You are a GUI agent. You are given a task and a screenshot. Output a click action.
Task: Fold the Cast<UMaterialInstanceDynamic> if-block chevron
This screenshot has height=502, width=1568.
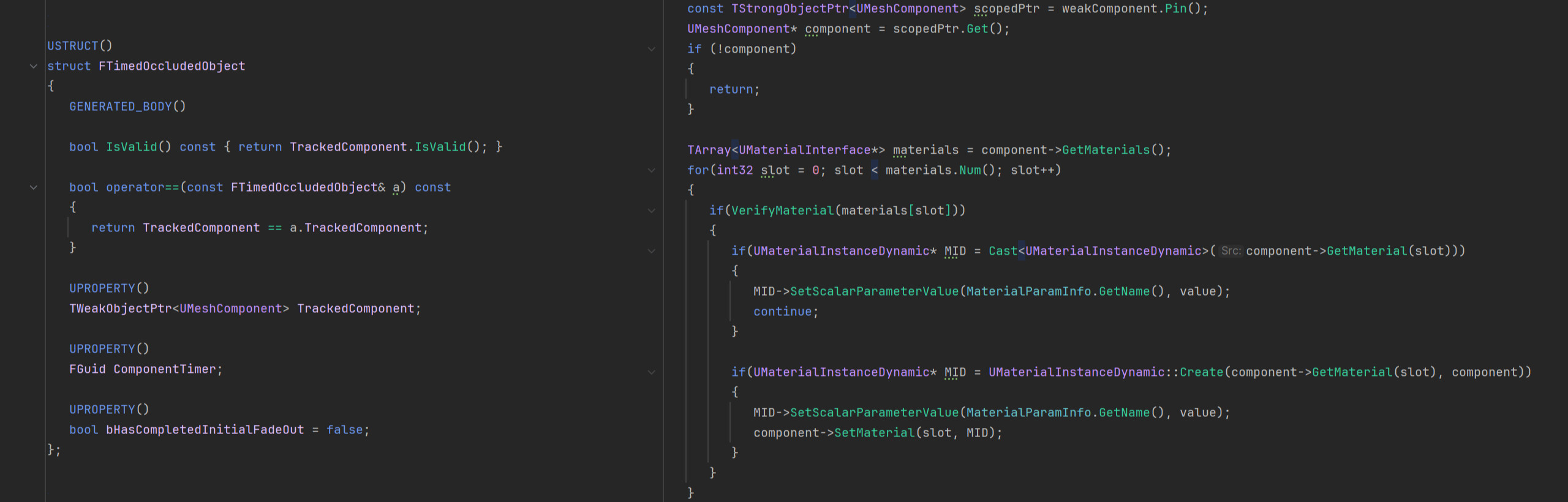[651, 251]
